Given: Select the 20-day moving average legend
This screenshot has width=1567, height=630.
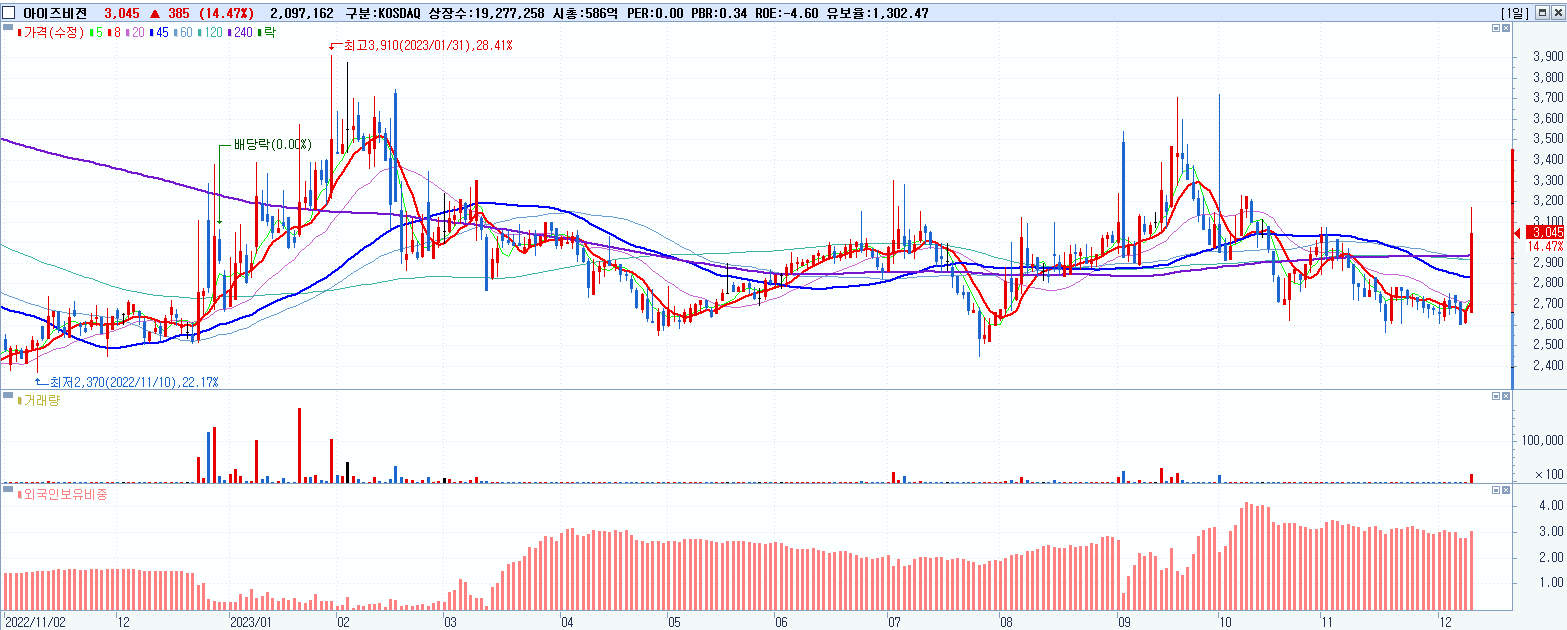Looking at the screenshot, I should coord(133,33).
